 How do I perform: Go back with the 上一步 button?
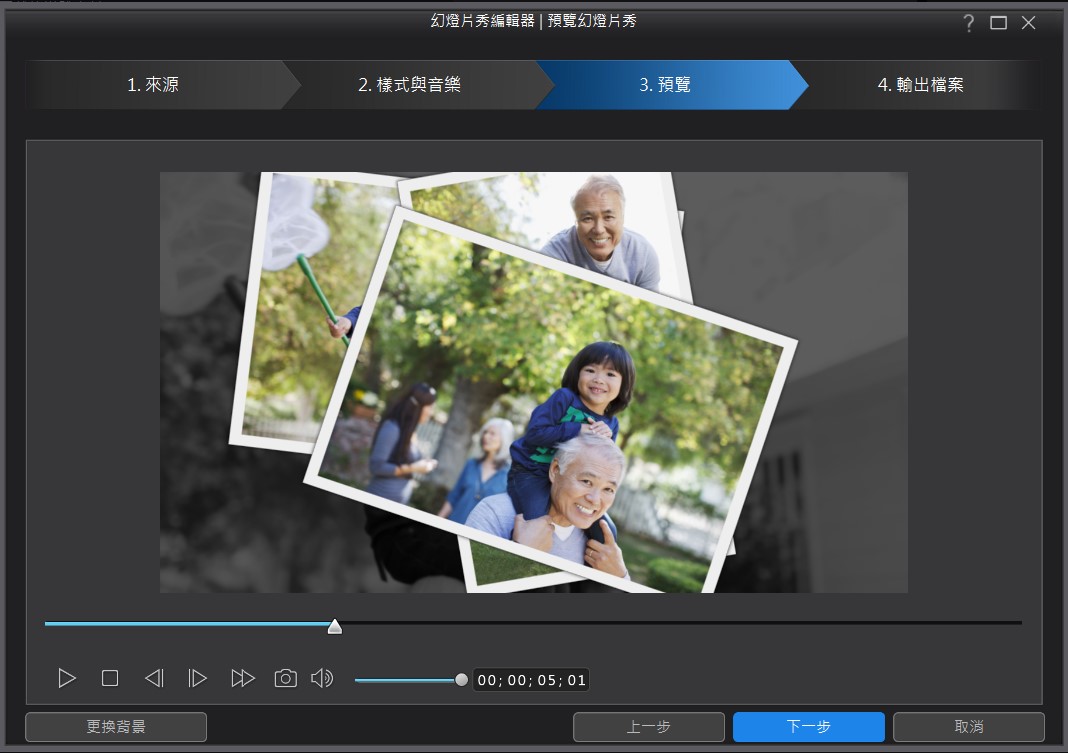click(x=649, y=727)
